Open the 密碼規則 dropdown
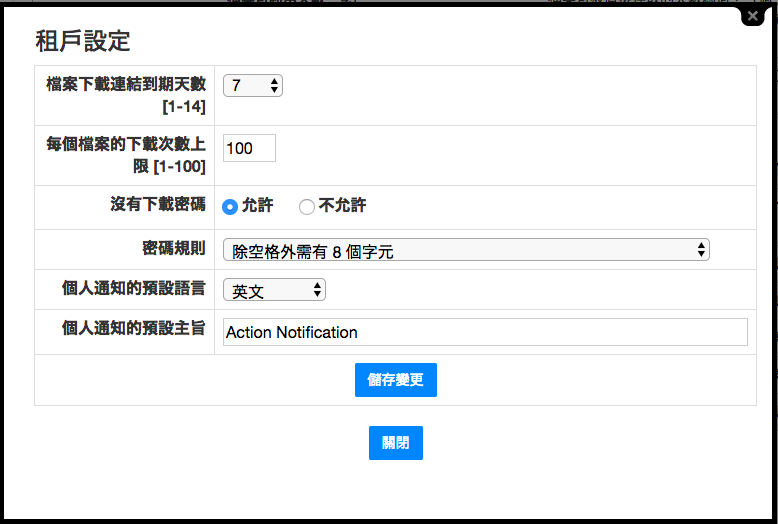Viewport: 778px width, 524px height. tap(466, 250)
